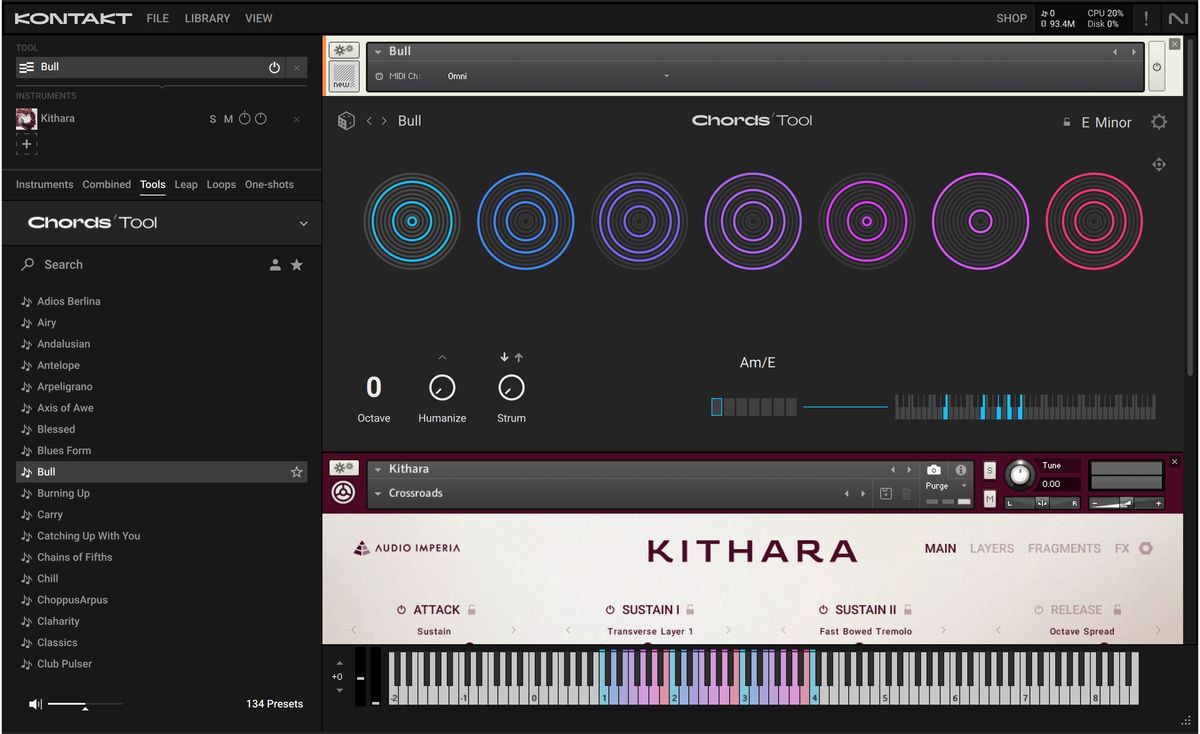Click the magnifying glass search icon
Viewport: 1200px width, 734px height.
(27, 264)
